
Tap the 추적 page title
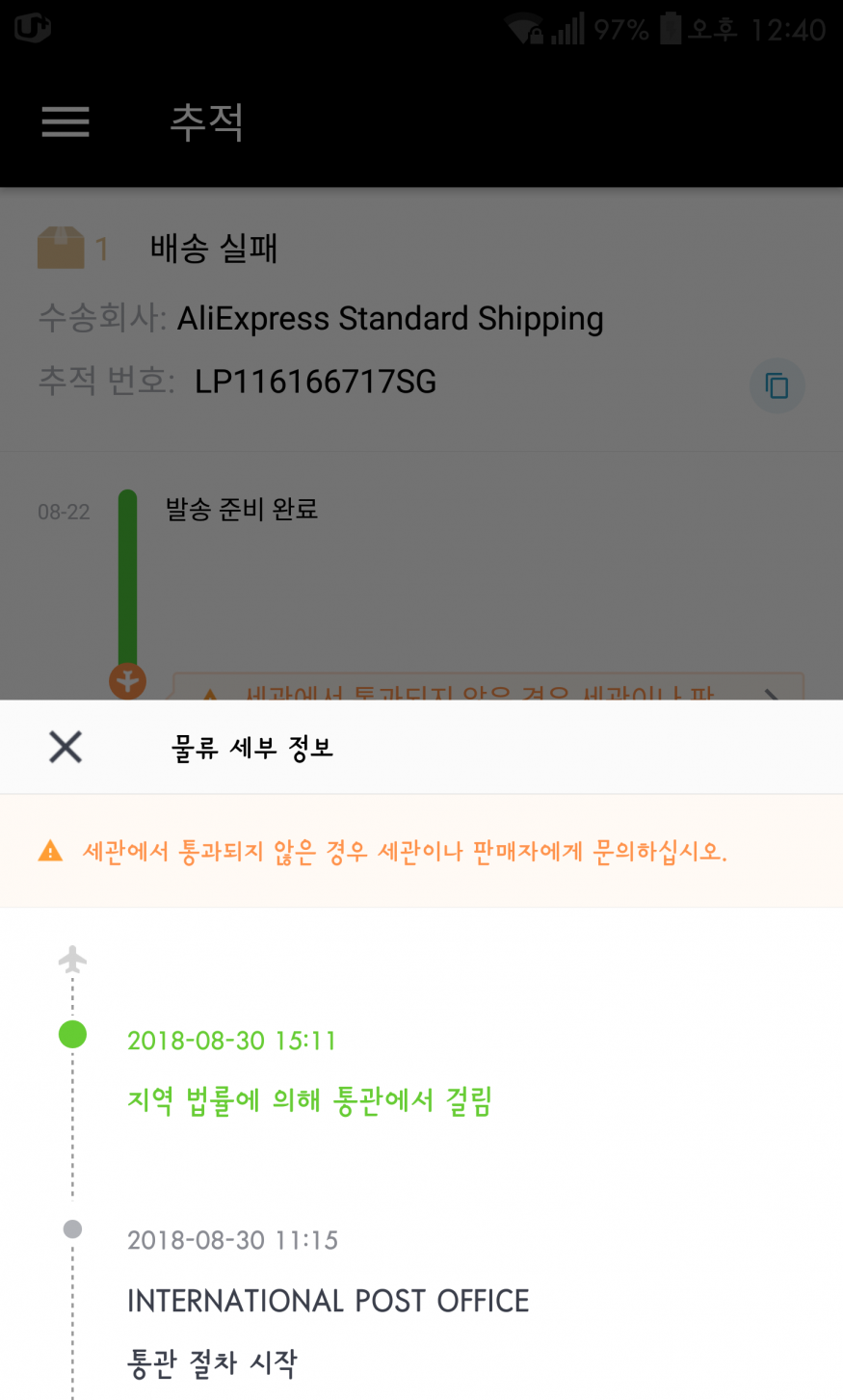coord(207,122)
